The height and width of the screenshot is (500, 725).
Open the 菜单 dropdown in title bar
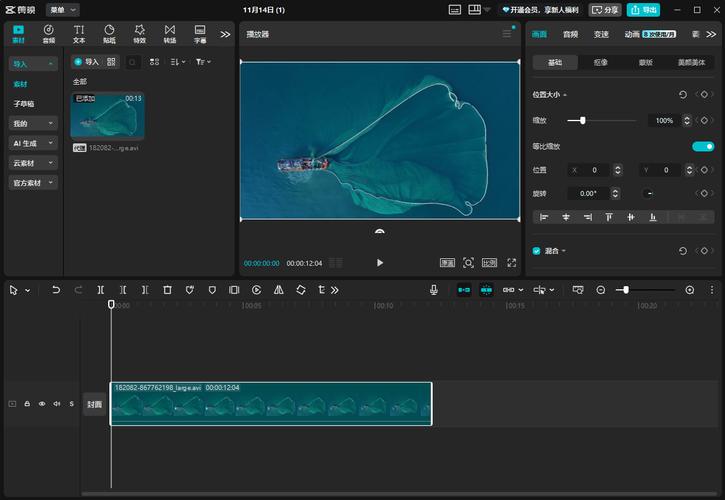coord(62,9)
